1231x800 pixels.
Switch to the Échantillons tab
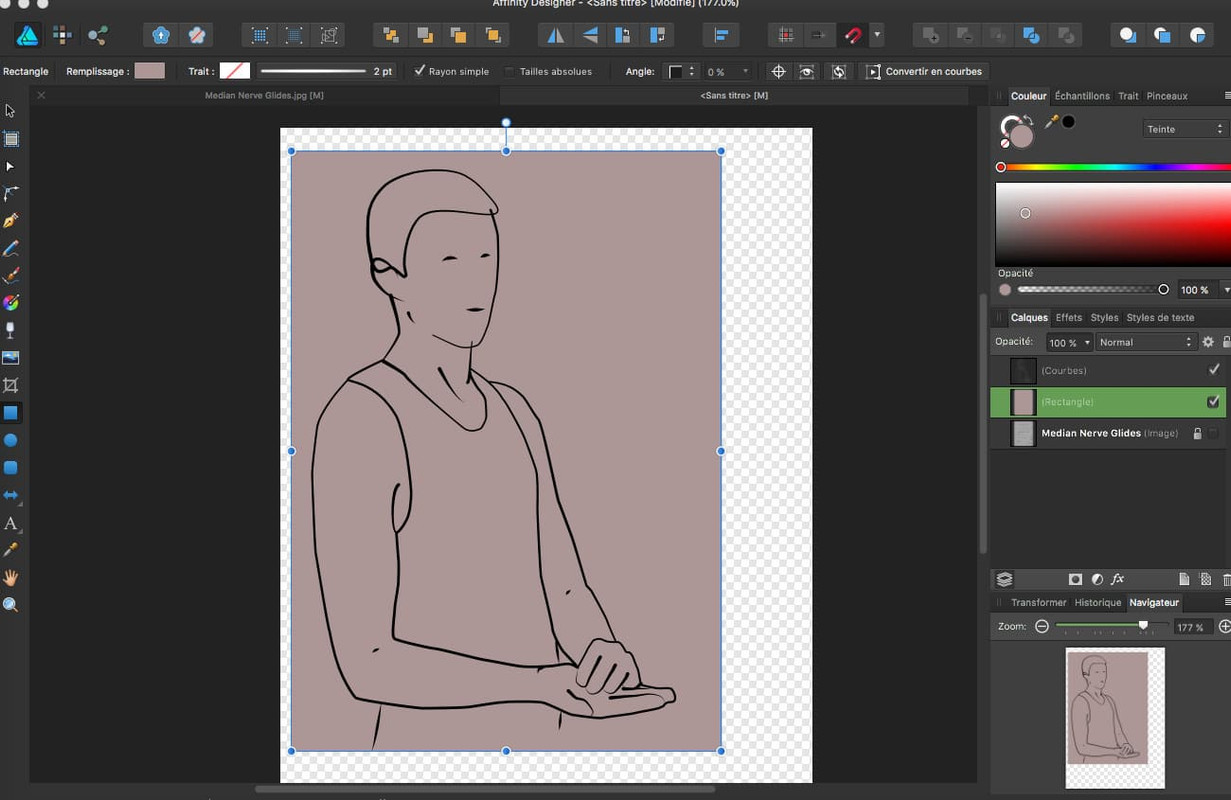[1082, 96]
